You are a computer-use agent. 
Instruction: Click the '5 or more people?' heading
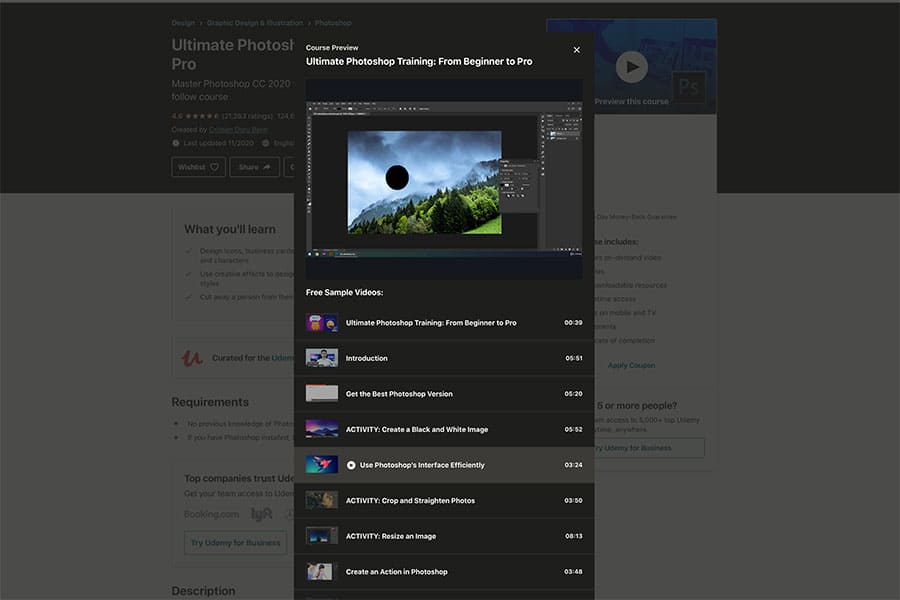point(637,405)
